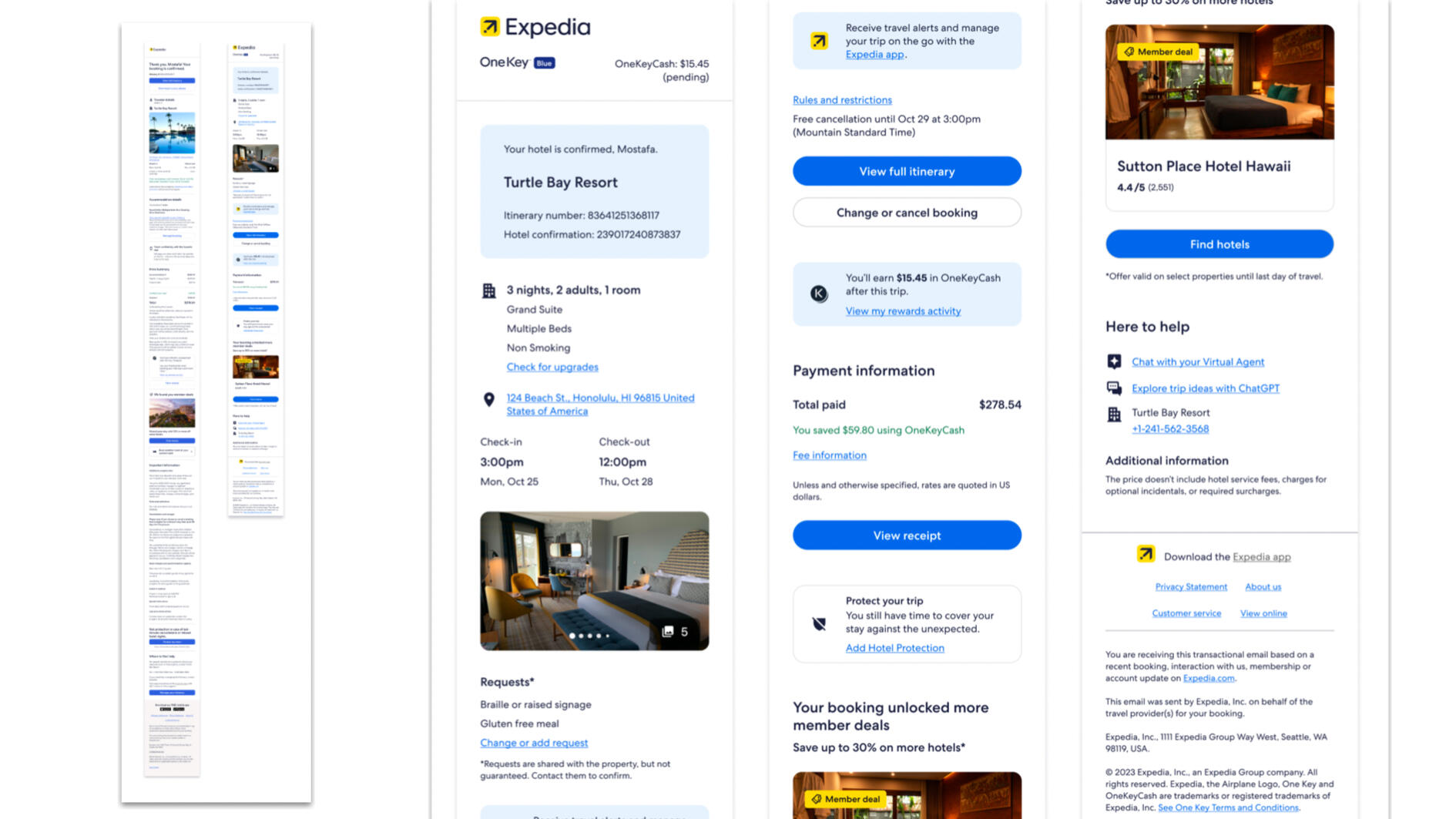The image size is (1456, 819).
Task: Open the Rules and restrictions link
Action: 842,100
